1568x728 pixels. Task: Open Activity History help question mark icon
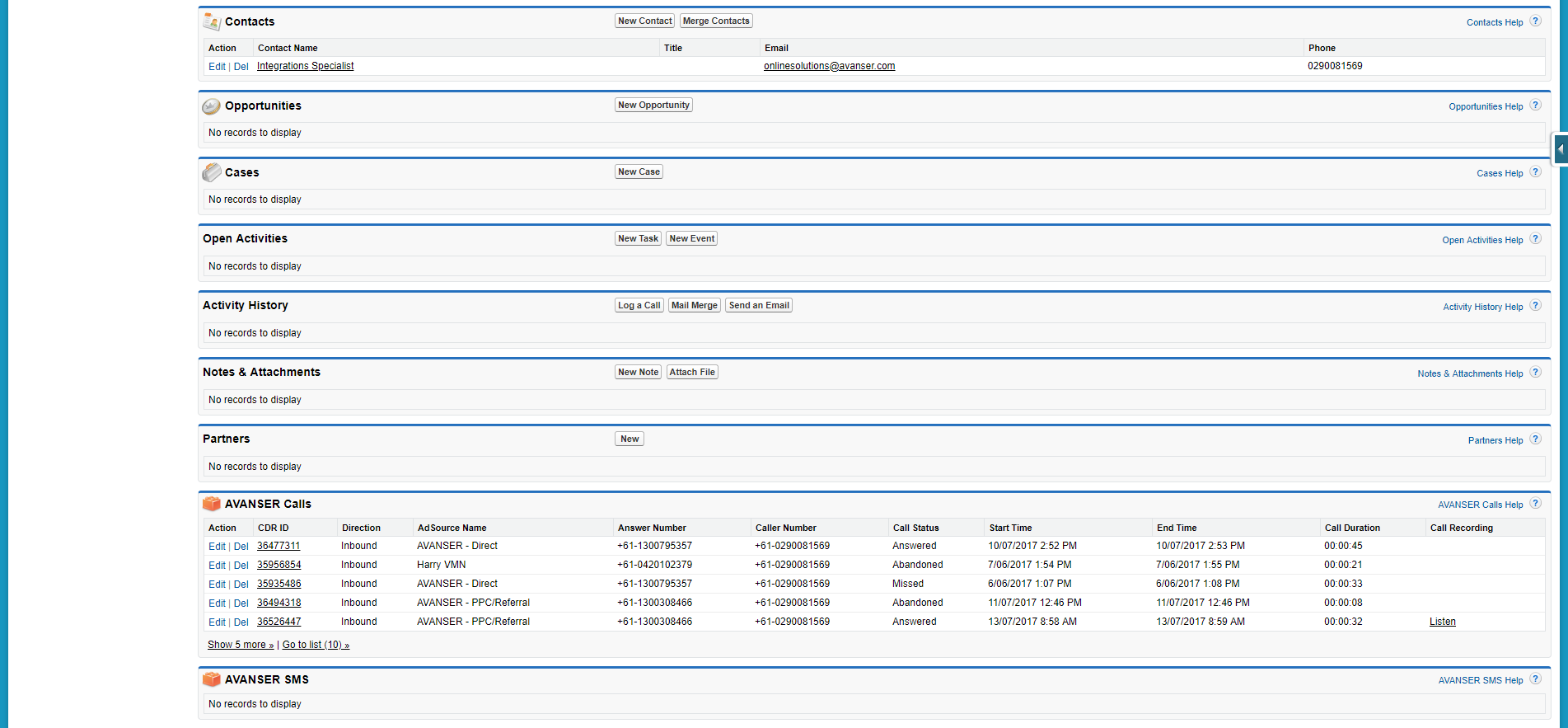pos(1535,306)
